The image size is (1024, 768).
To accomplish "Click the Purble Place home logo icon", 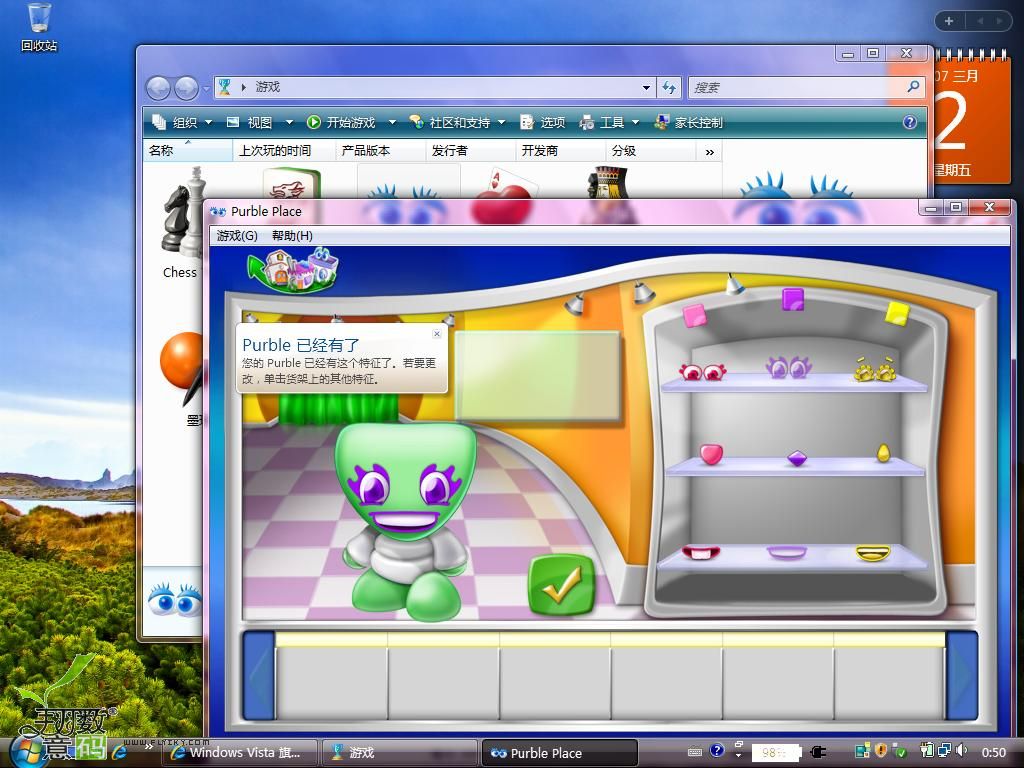I will point(293,268).
